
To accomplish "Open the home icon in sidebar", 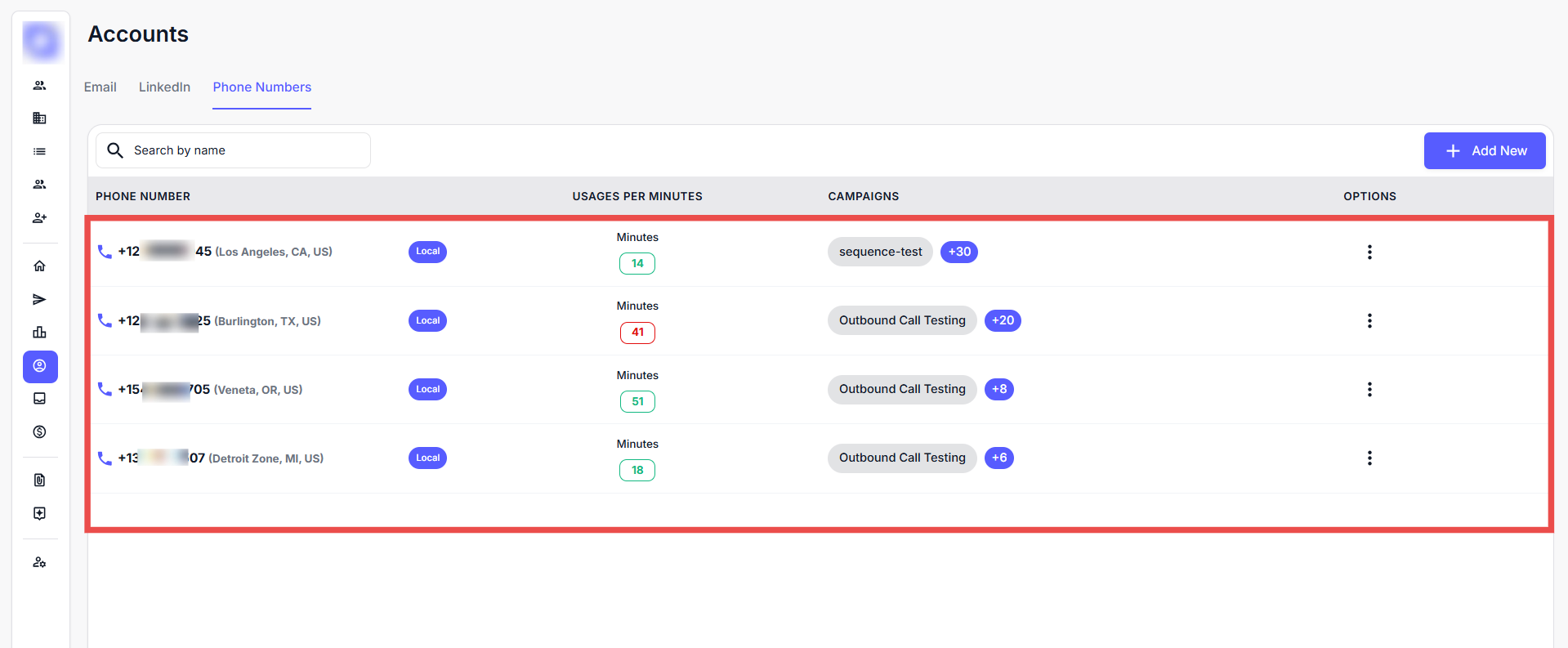I will pos(39,266).
